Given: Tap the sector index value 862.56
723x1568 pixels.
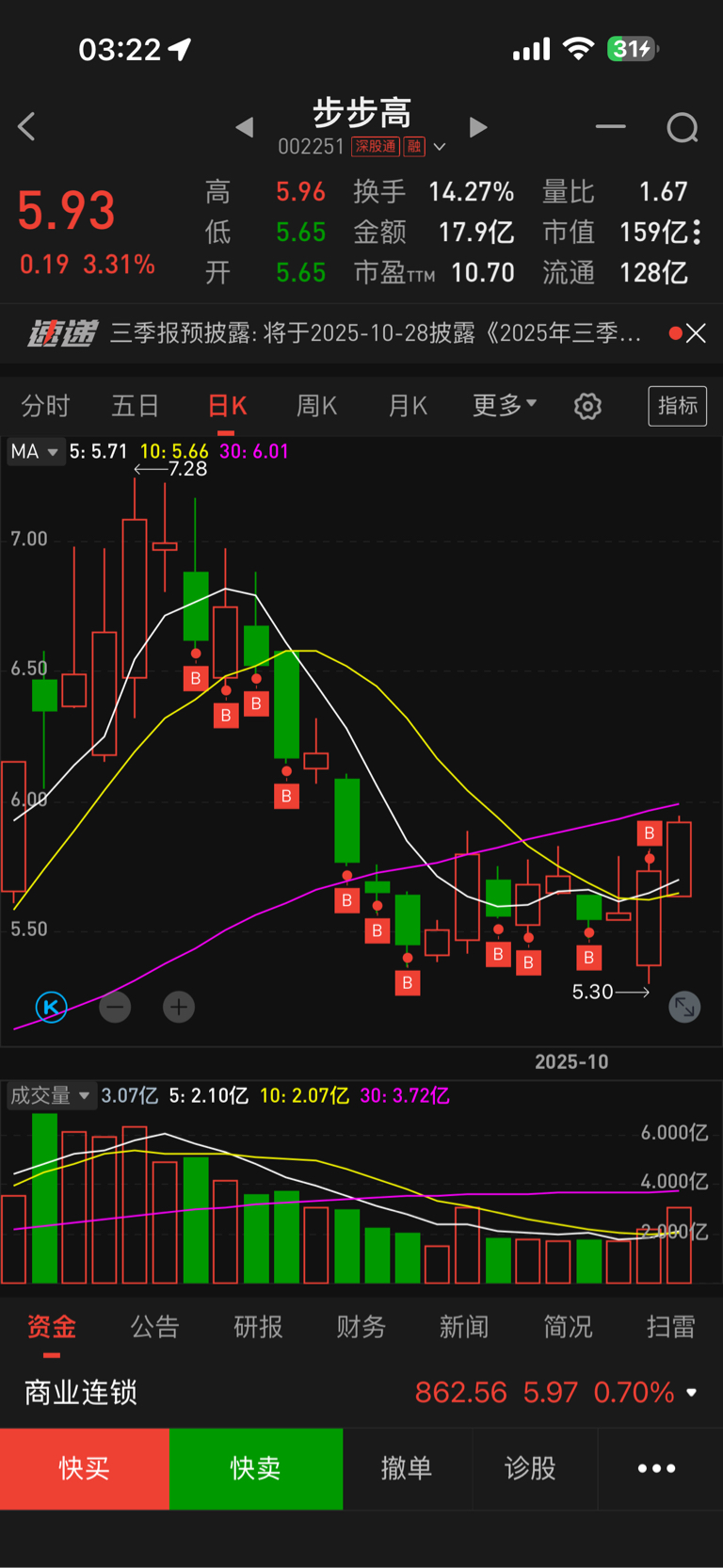Looking at the screenshot, I should point(461,1392).
